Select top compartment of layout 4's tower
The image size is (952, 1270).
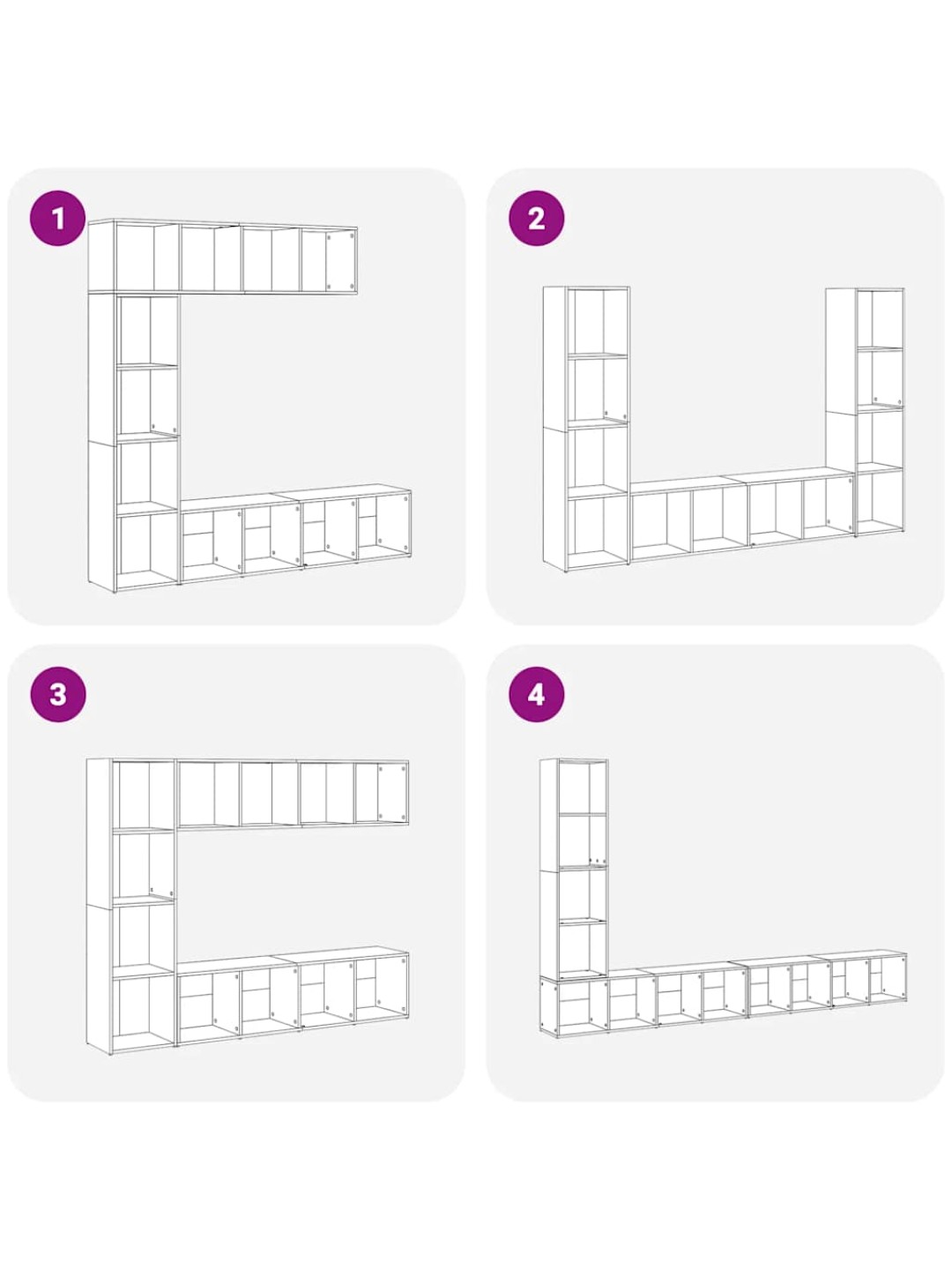(582, 788)
